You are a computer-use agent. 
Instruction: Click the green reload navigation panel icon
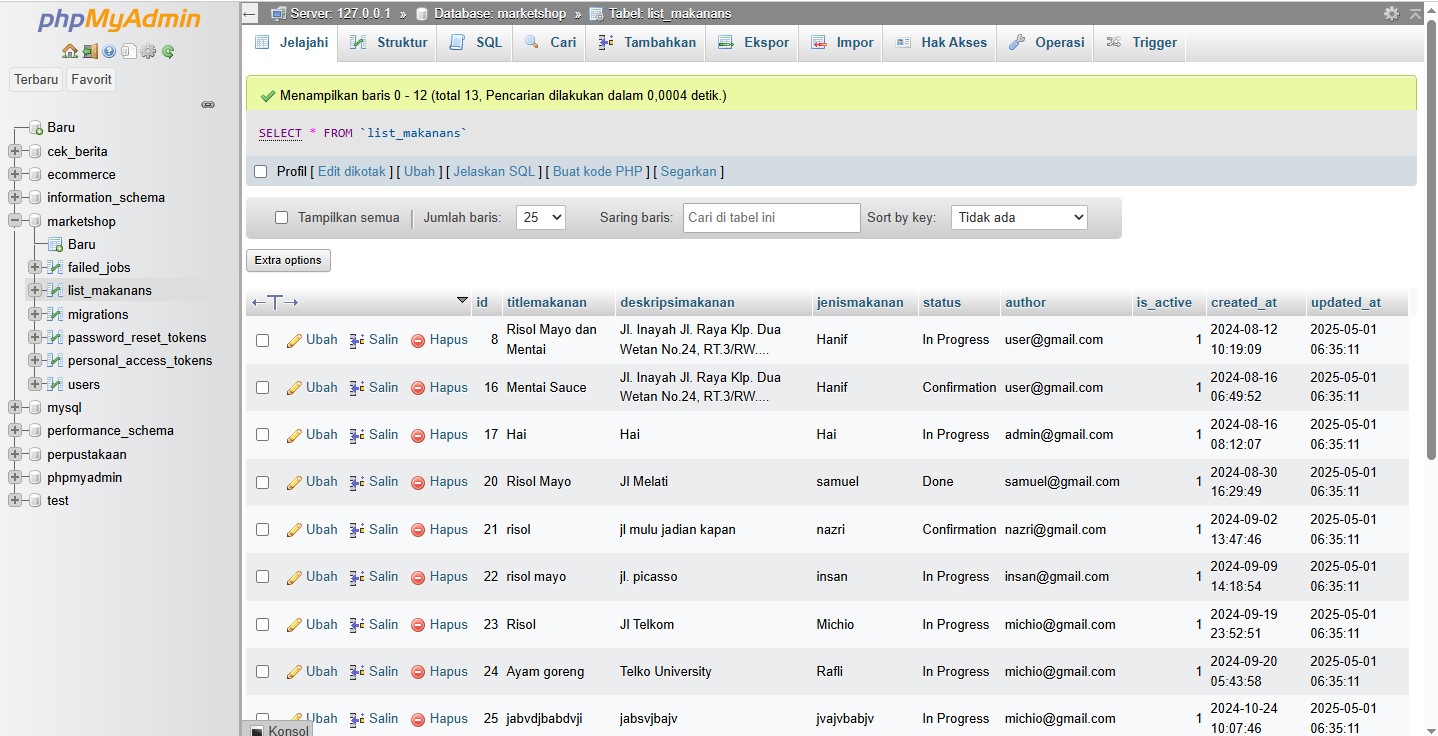pos(168,52)
